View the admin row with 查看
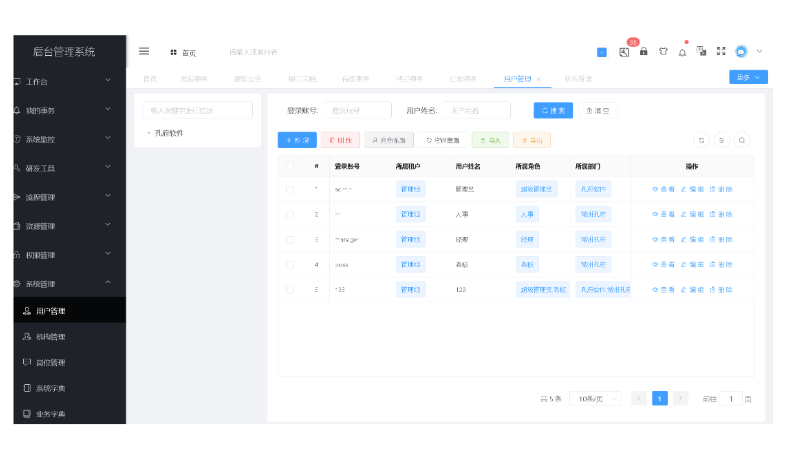Screen dimensions: 800x453 coord(663,189)
